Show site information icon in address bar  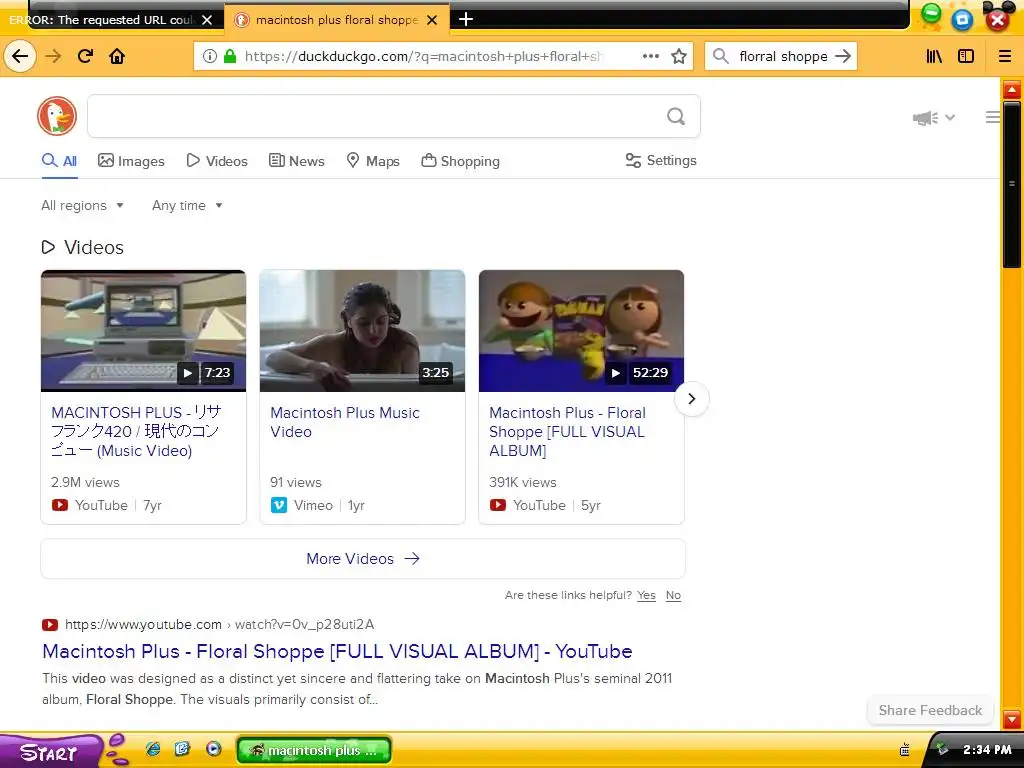click(x=210, y=56)
